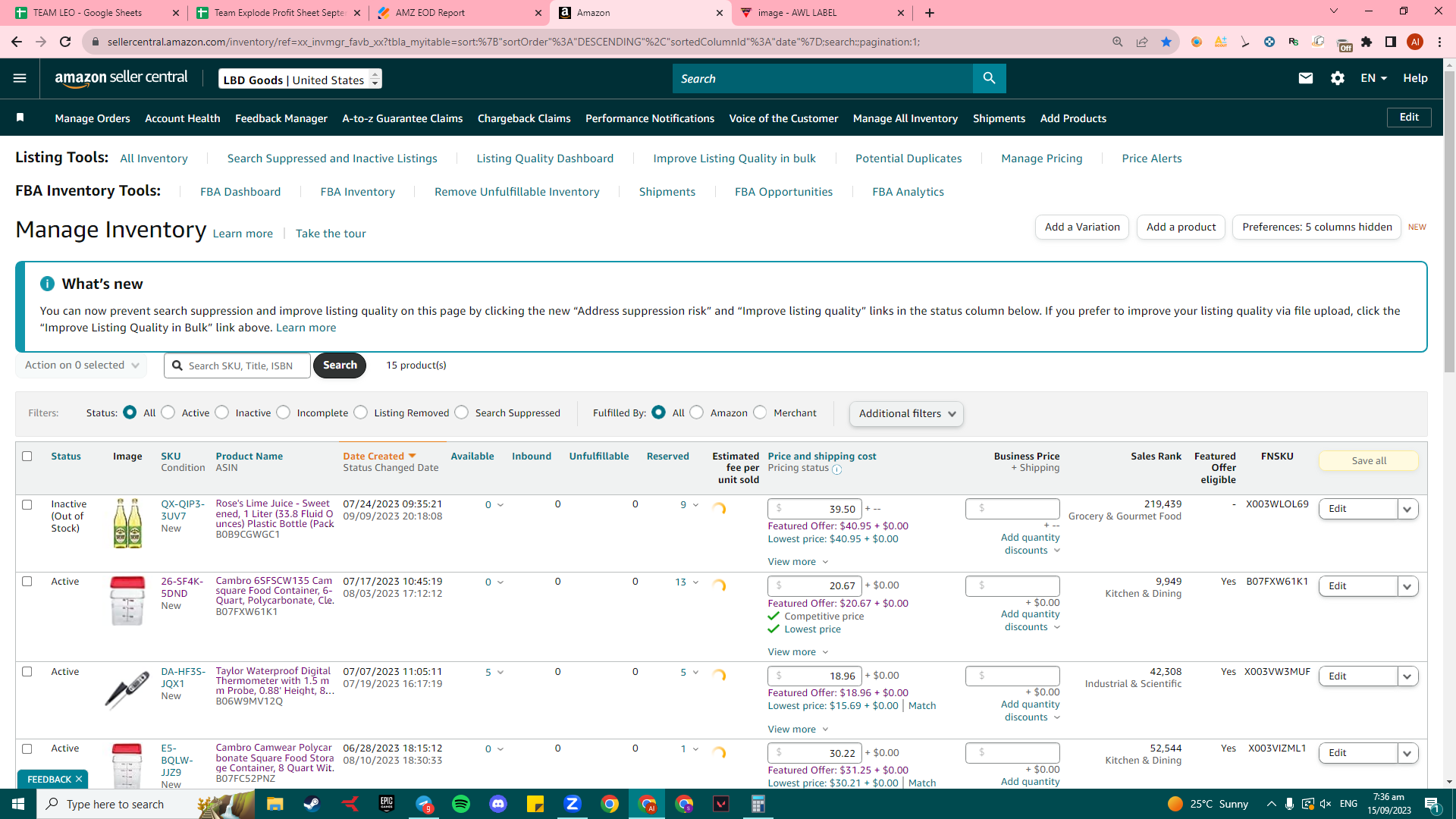Image resolution: width=1456 pixels, height=819 pixels.
Task: Open the Seller Central hamburger menu
Action: 20,78
